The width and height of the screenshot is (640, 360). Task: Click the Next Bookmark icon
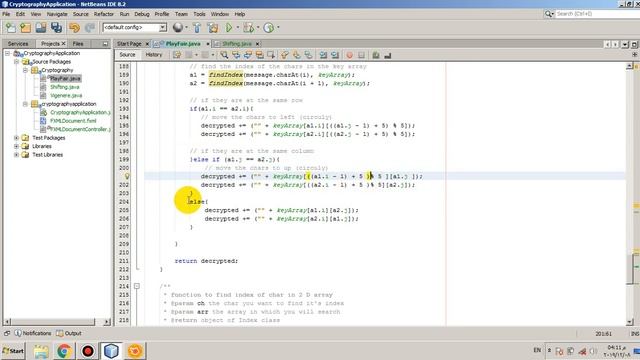(297, 55)
